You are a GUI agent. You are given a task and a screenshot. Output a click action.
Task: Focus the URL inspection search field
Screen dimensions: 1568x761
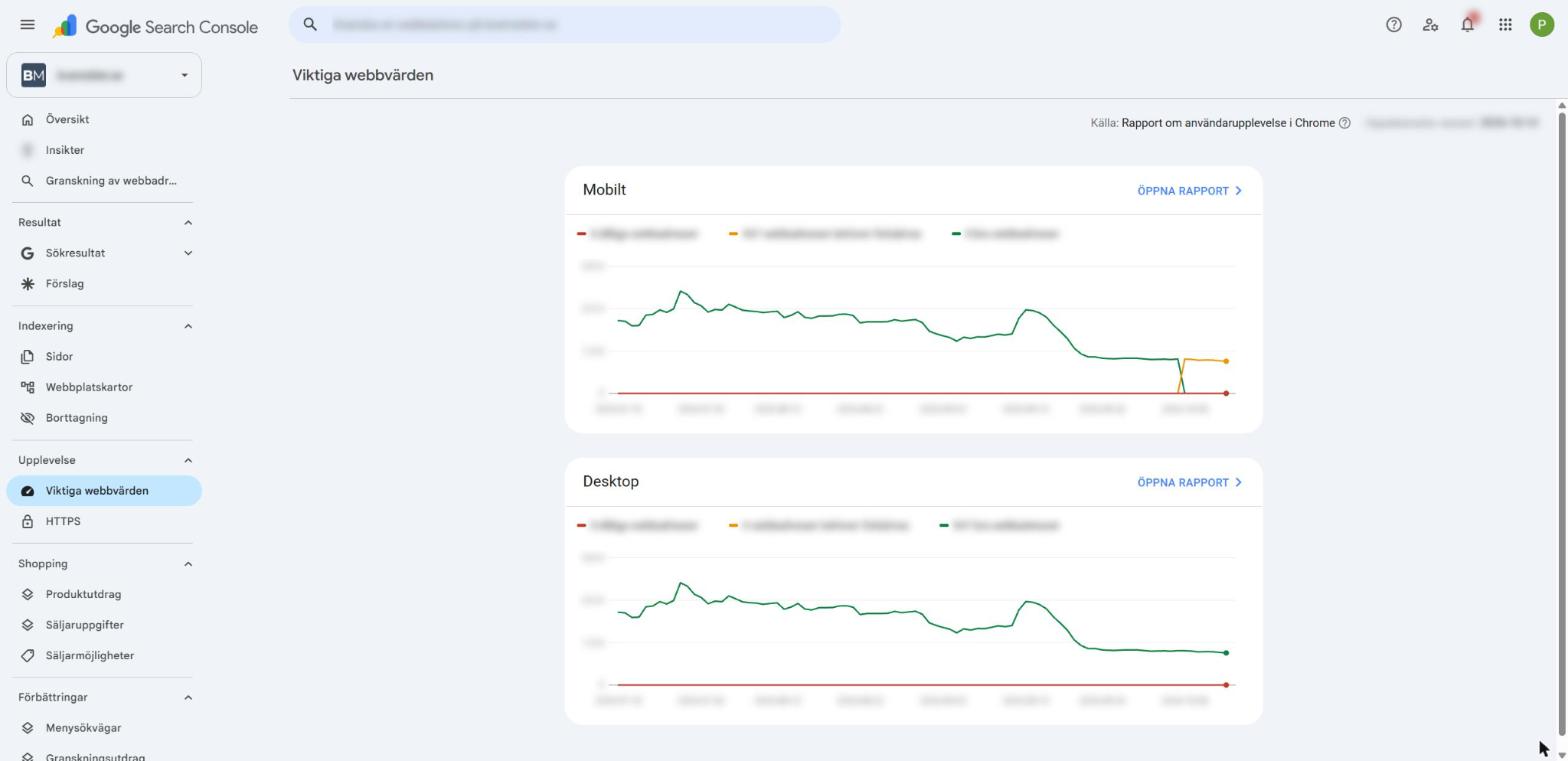(565, 24)
